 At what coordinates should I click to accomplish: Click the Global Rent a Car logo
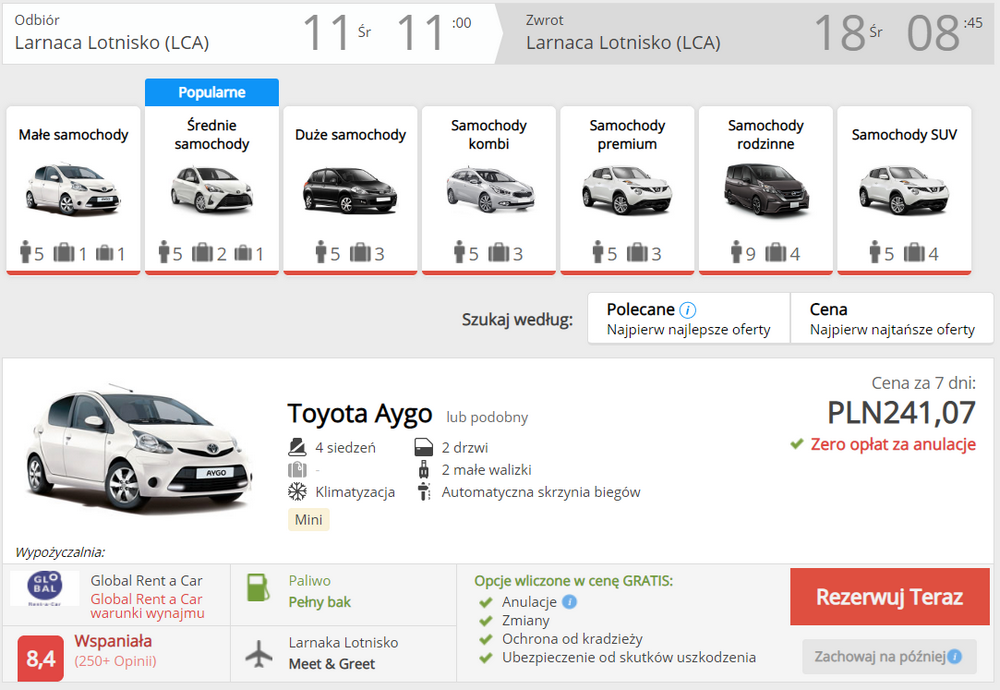[x=45, y=588]
